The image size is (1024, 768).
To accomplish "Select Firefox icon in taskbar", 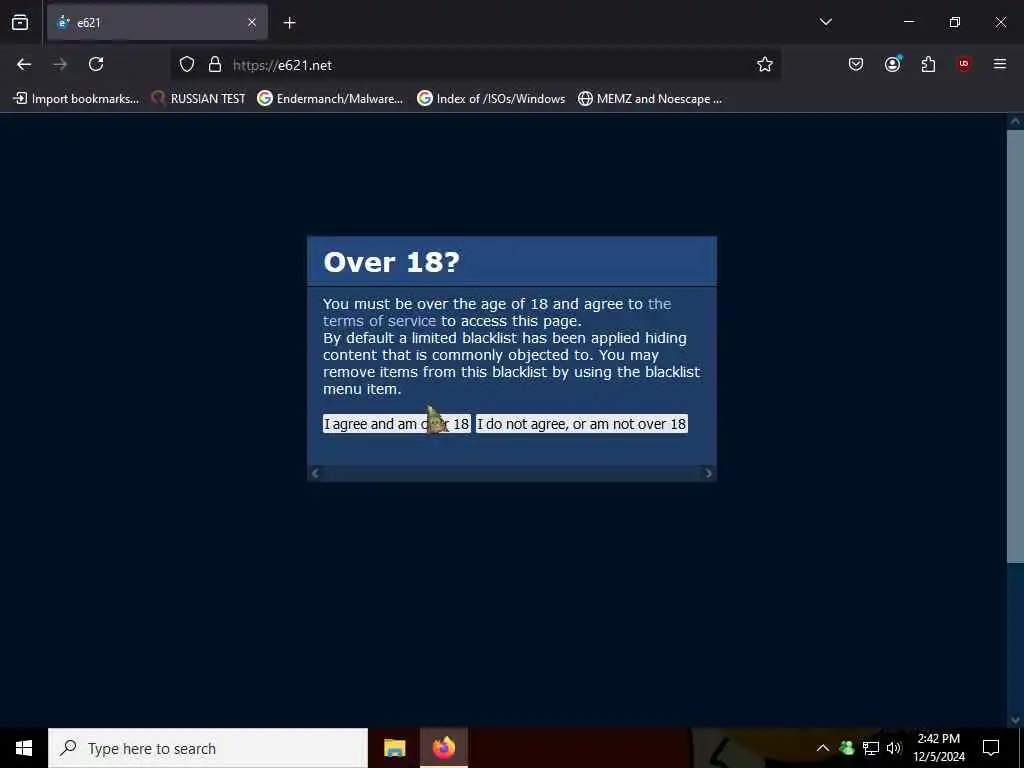I will coord(443,748).
